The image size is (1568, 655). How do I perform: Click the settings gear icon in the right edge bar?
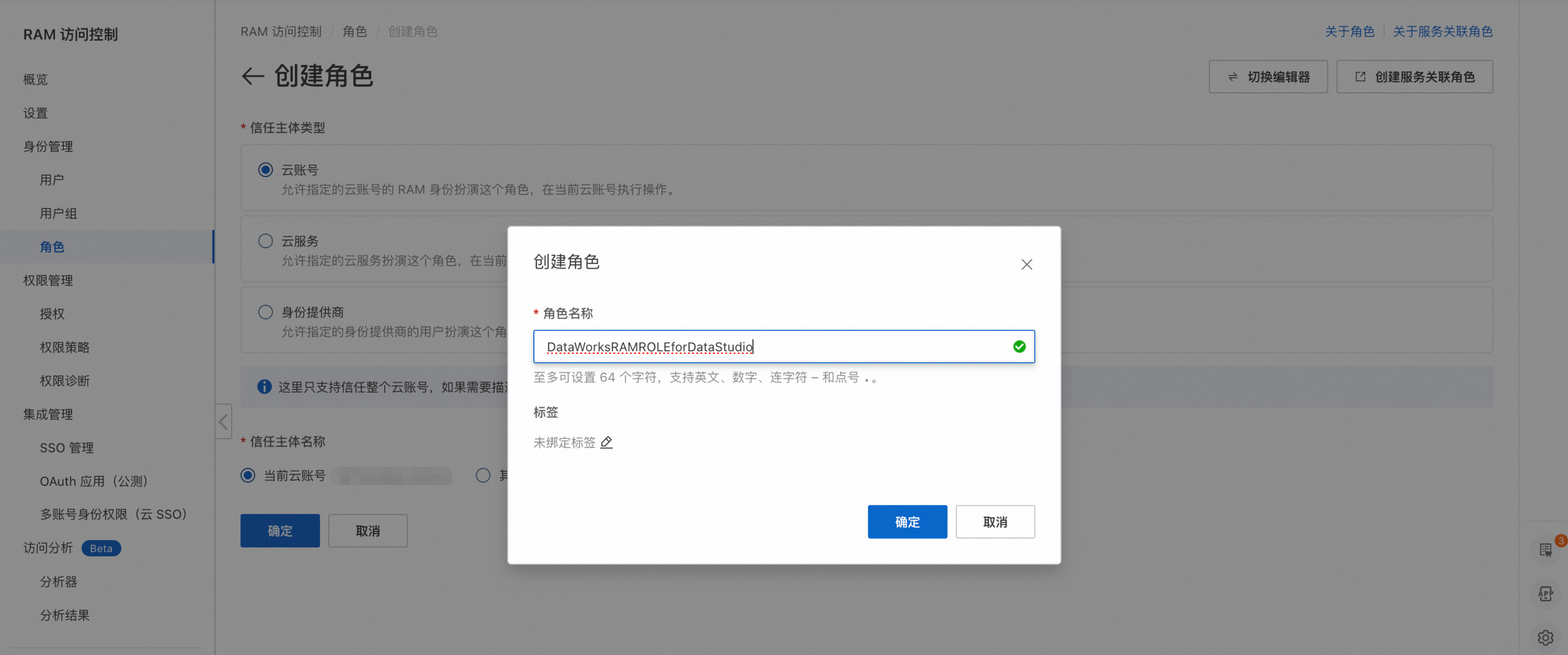click(x=1545, y=637)
